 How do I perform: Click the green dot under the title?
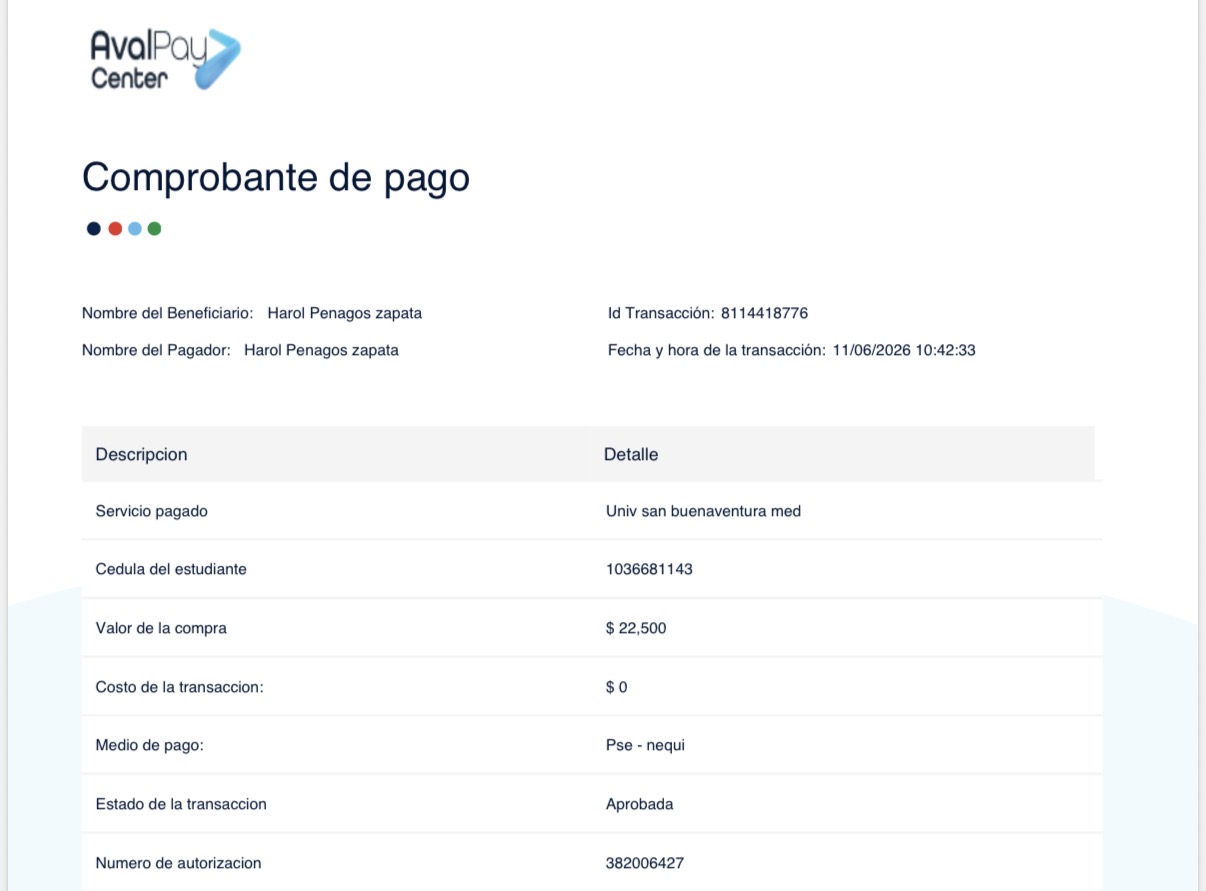pyautogui.click(x=154, y=229)
